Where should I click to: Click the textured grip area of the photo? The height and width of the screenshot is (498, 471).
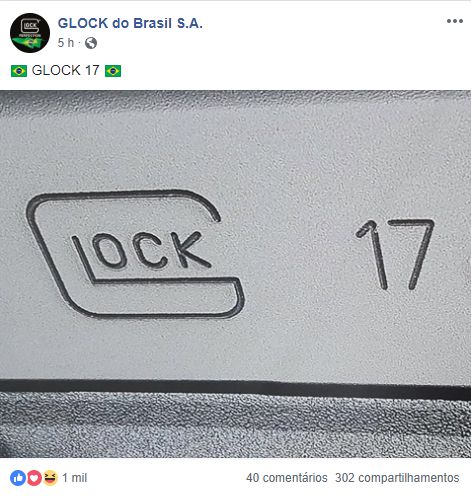(235, 428)
